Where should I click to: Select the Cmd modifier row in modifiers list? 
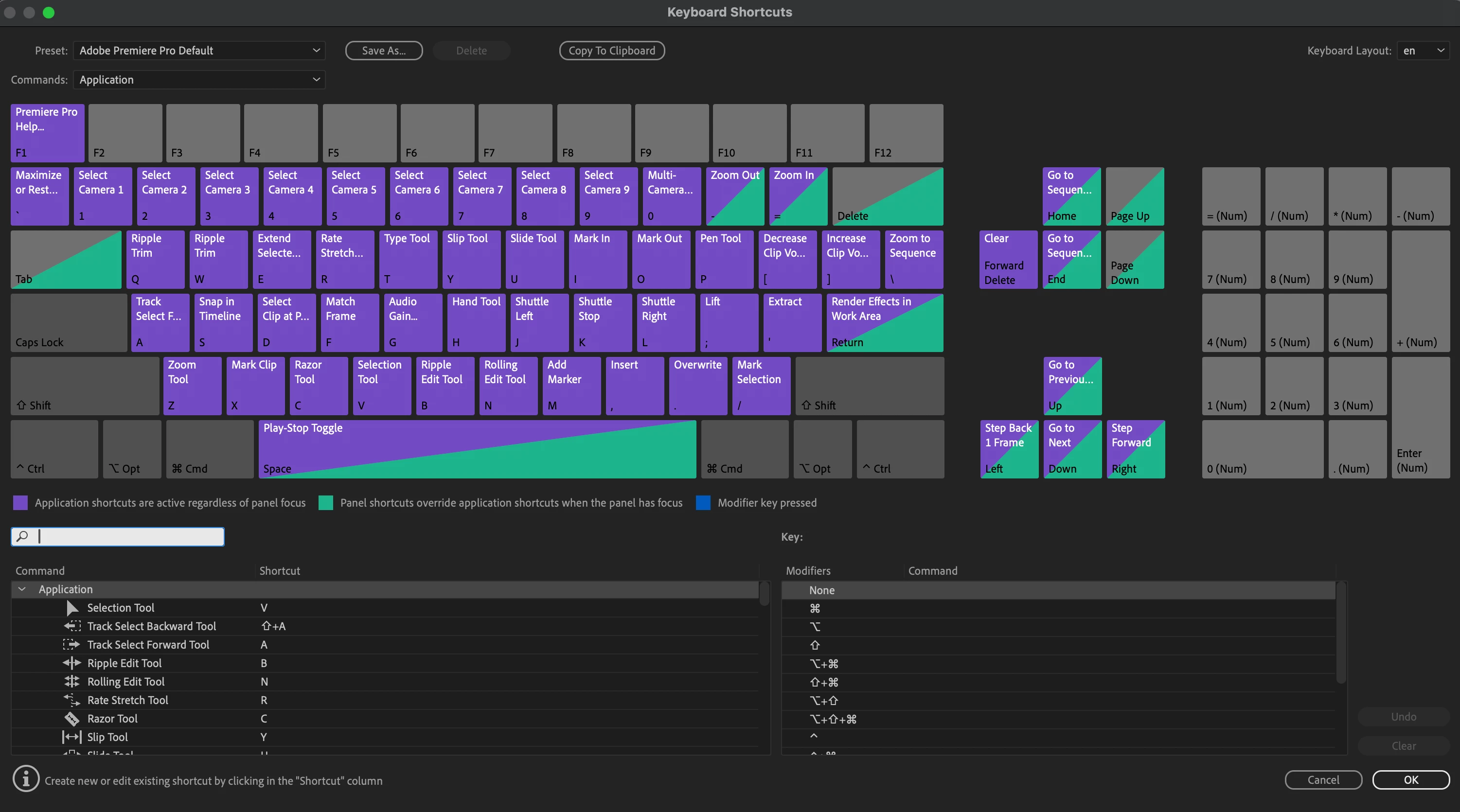pos(815,608)
